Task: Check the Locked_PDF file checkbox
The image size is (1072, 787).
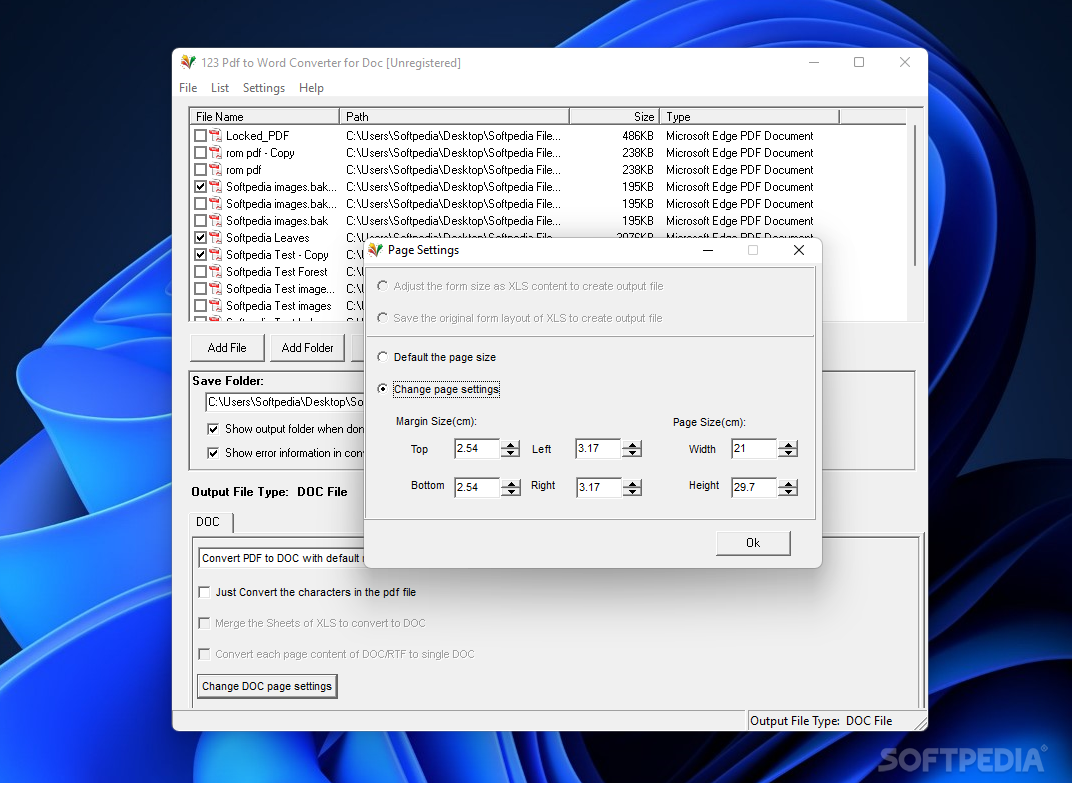Action: [x=200, y=135]
